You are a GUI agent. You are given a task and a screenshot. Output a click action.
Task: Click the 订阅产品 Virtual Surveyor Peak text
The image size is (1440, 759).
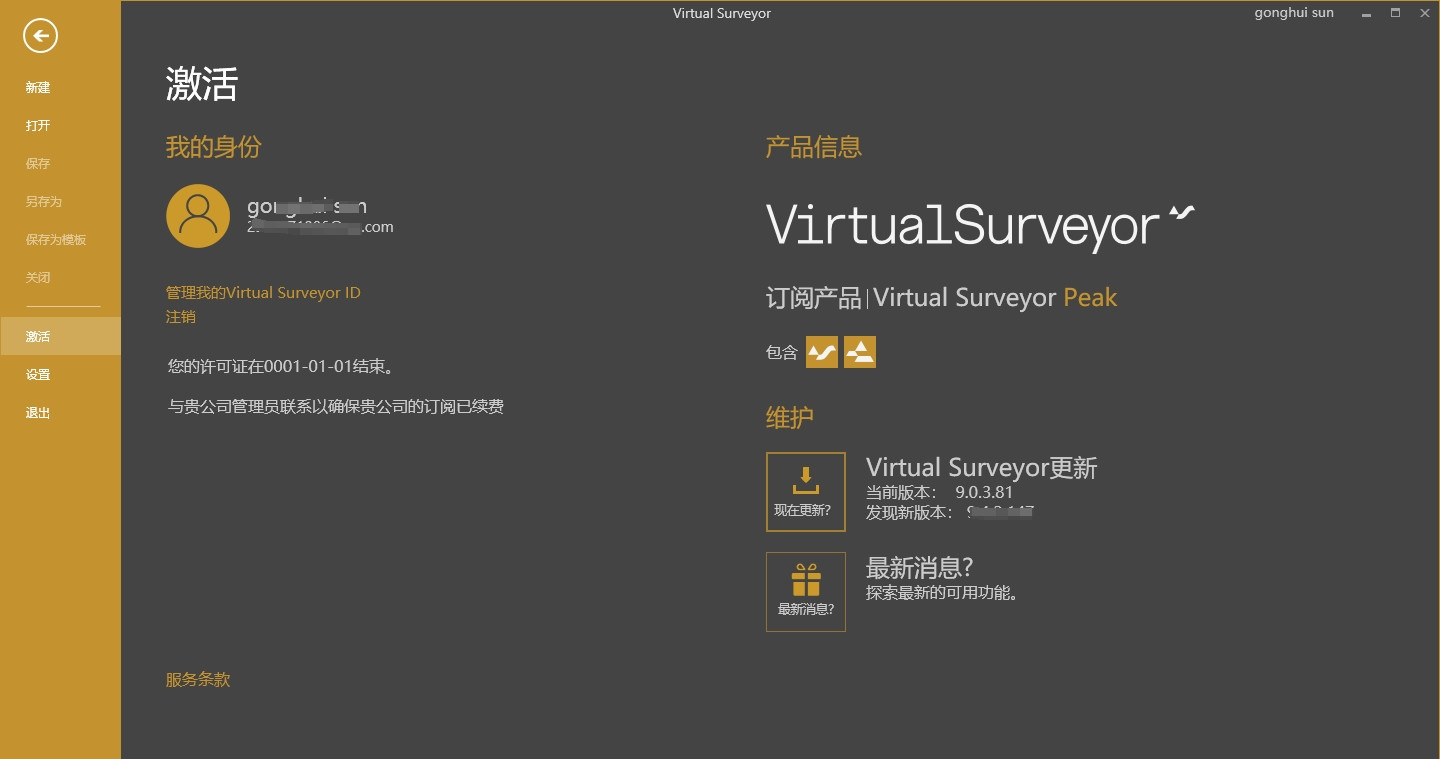pos(942,298)
